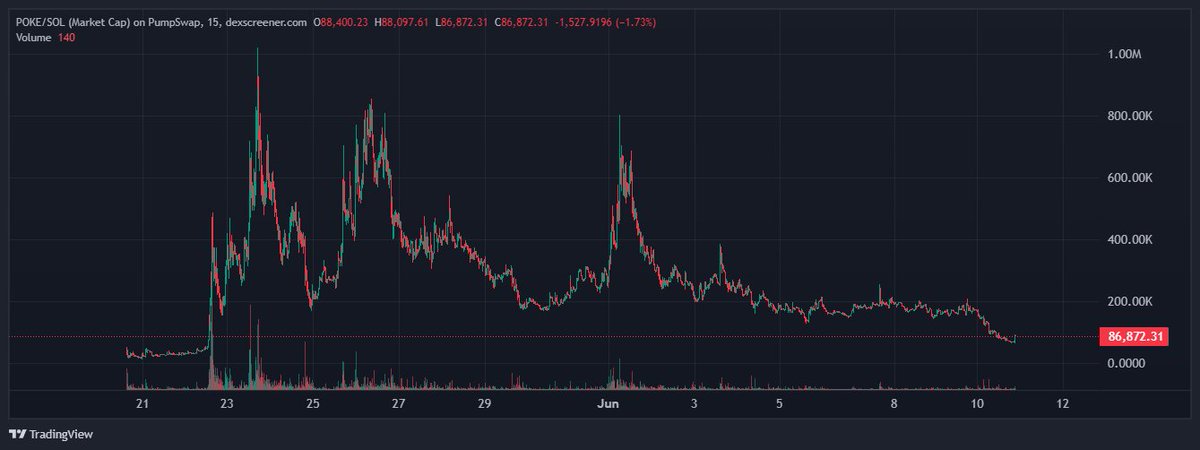The width and height of the screenshot is (1200, 450).
Task: Click the close value C86,872.31
Action: pos(522,22)
